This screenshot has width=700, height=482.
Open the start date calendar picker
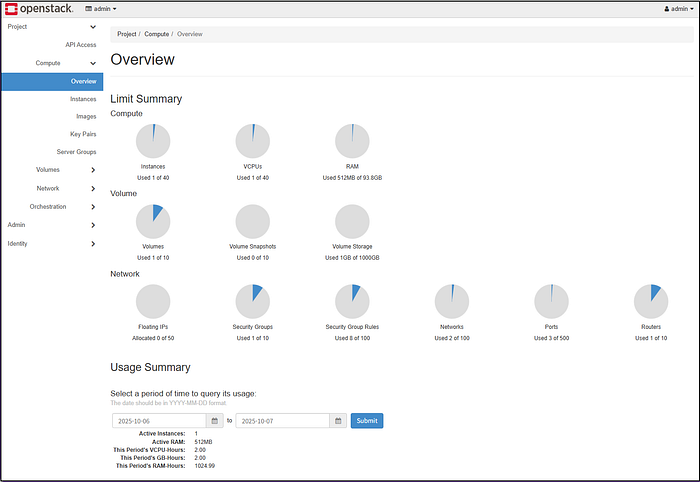click(x=214, y=421)
